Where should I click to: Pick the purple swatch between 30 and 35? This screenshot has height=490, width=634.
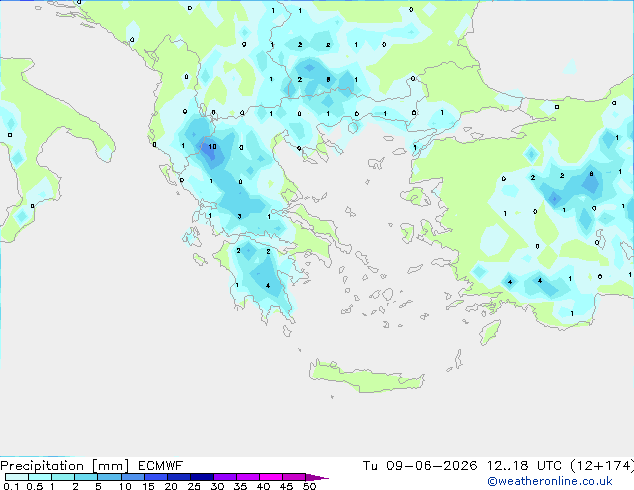pos(225,477)
